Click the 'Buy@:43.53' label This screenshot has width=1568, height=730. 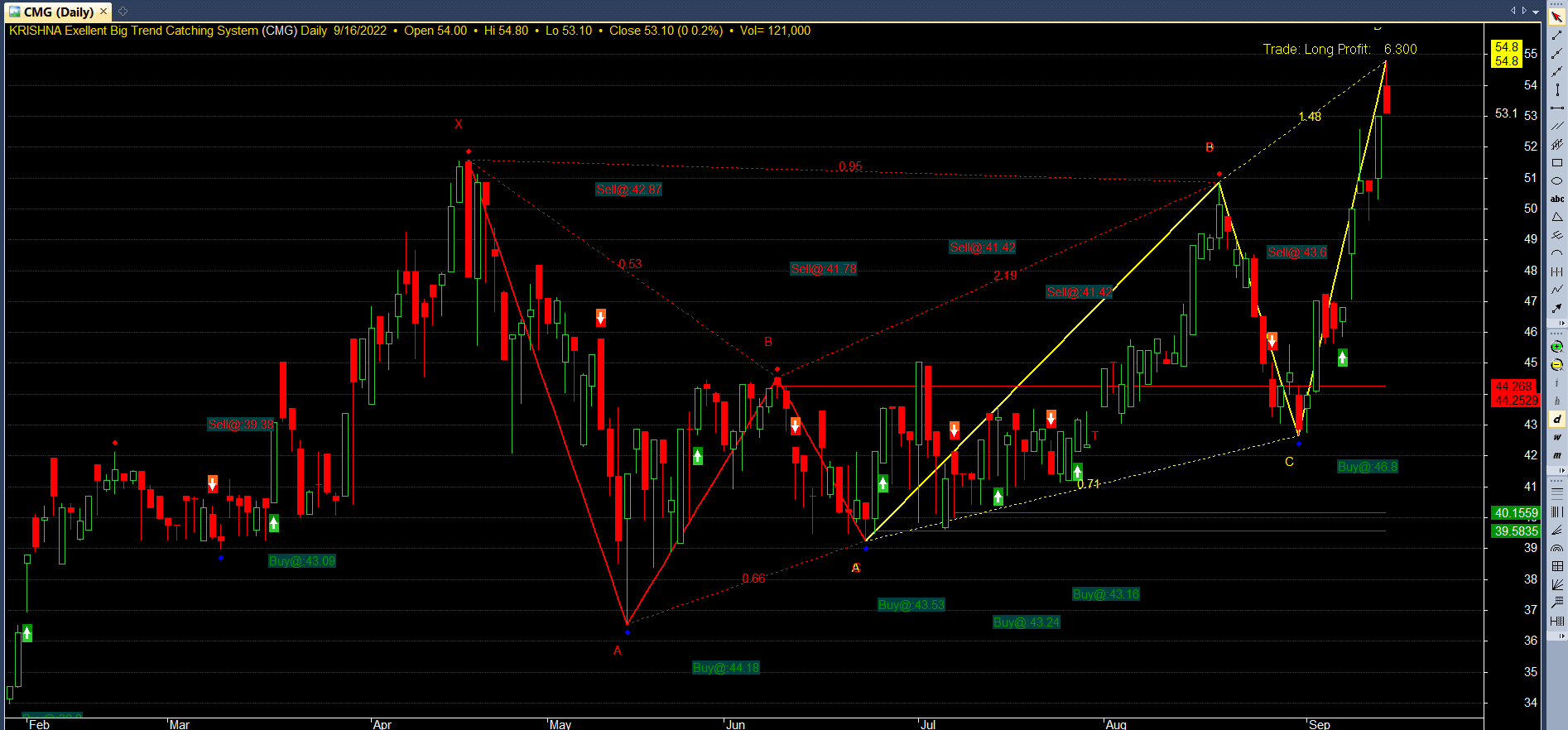click(x=911, y=605)
